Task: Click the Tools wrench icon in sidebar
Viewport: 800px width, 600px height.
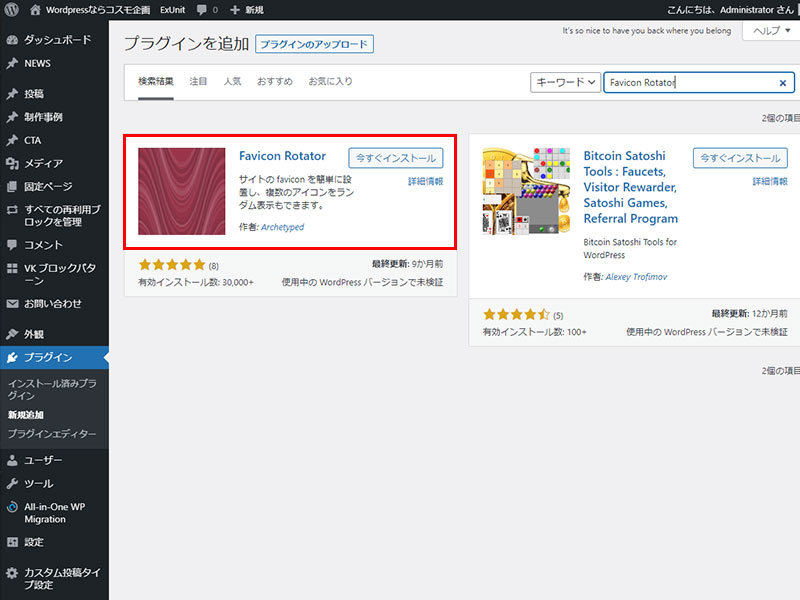Action: point(12,483)
